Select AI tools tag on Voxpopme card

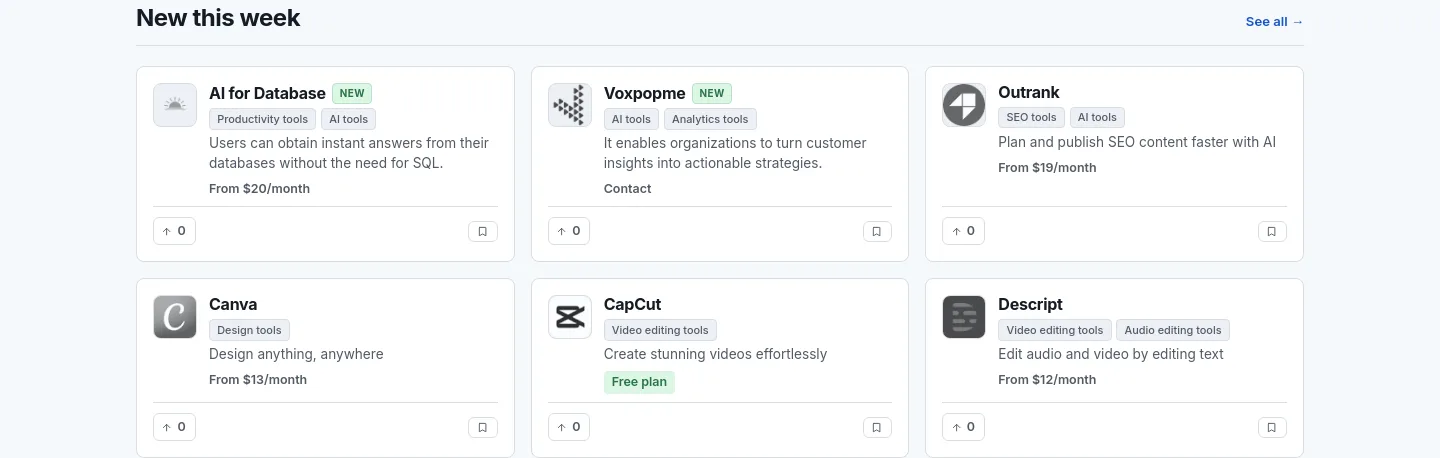(x=632, y=119)
